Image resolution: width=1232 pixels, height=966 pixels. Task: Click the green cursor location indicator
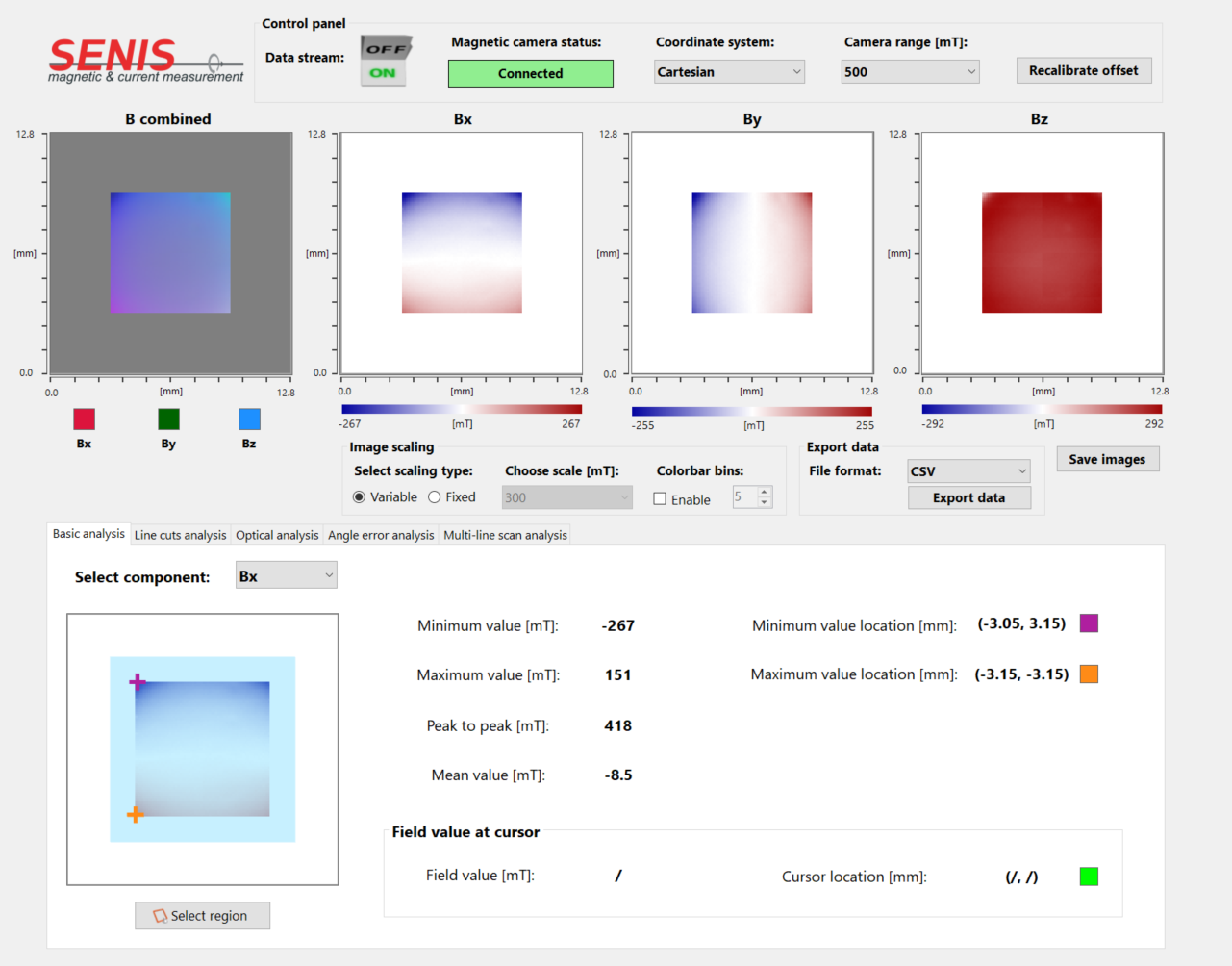(1089, 877)
